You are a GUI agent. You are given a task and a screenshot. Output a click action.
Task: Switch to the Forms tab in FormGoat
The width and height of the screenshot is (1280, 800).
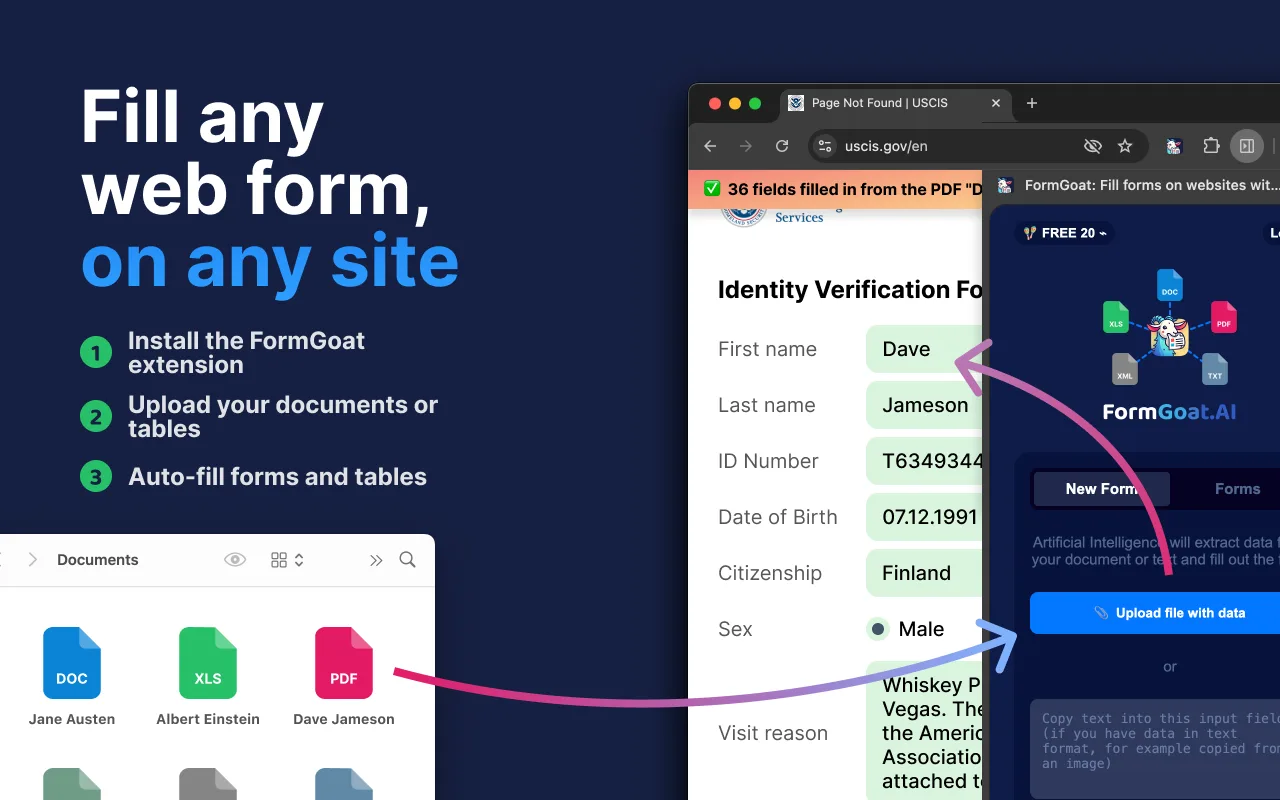1237,489
